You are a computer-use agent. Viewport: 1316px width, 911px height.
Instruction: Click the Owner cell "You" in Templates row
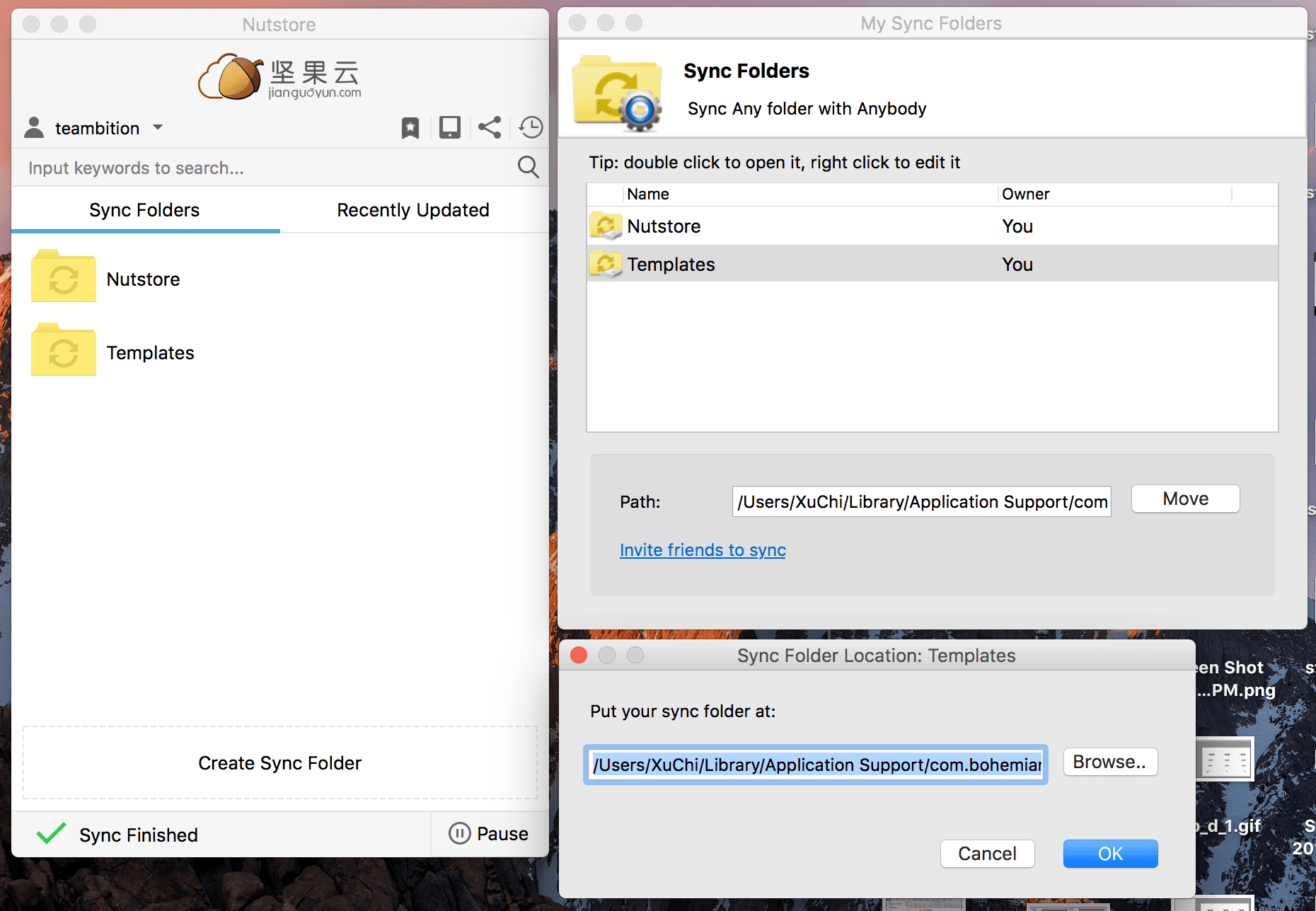pyautogui.click(x=1017, y=265)
